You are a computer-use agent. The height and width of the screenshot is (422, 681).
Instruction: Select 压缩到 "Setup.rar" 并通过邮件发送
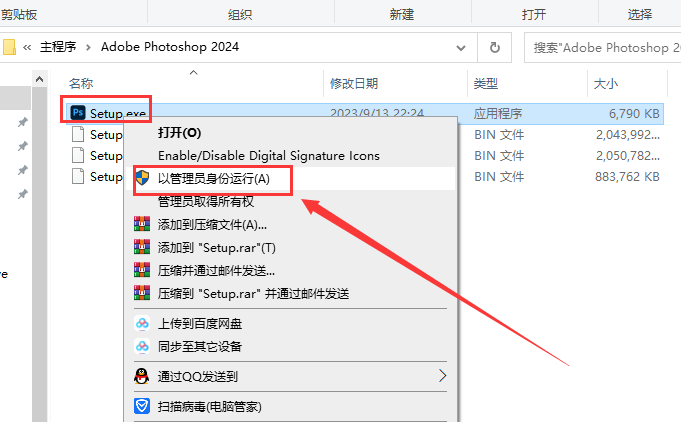[x=254, y=293]
